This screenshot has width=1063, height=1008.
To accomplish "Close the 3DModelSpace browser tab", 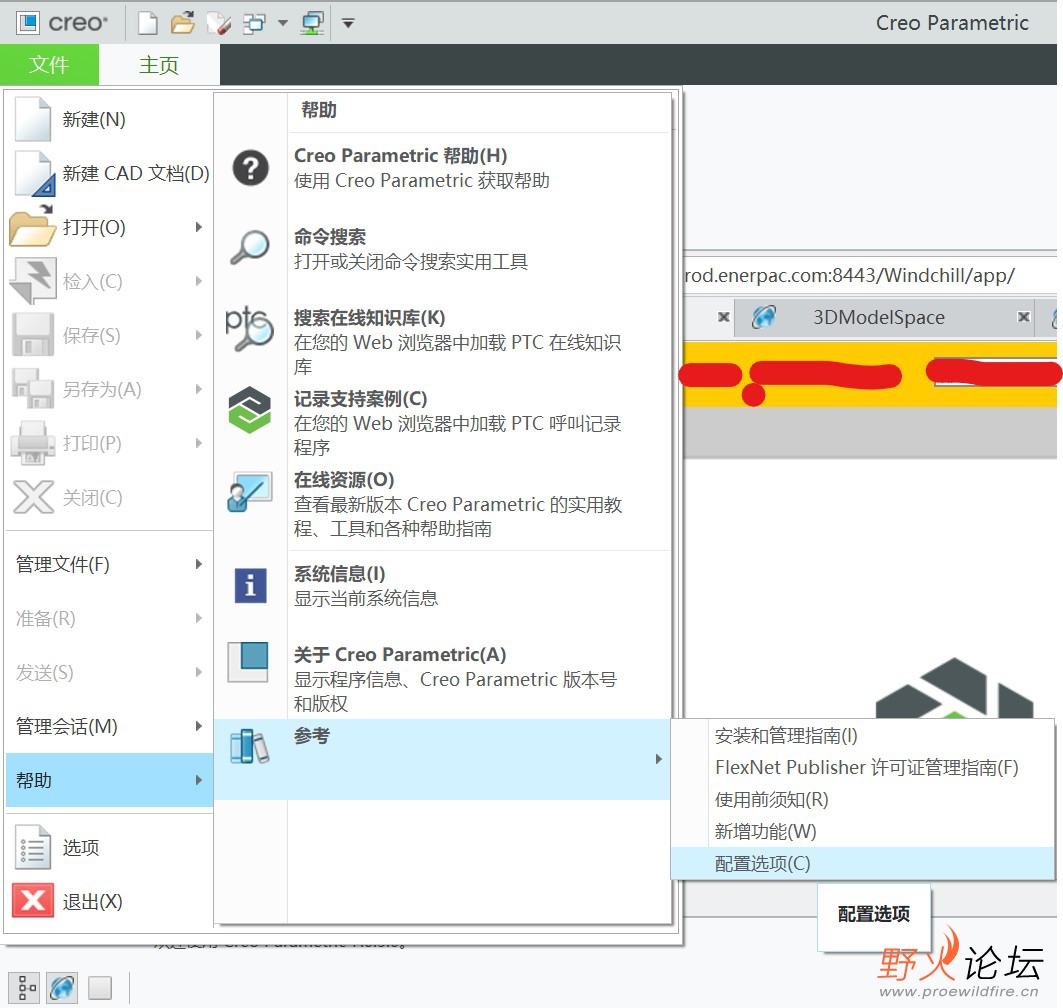I will click(x=1024, y=317).
